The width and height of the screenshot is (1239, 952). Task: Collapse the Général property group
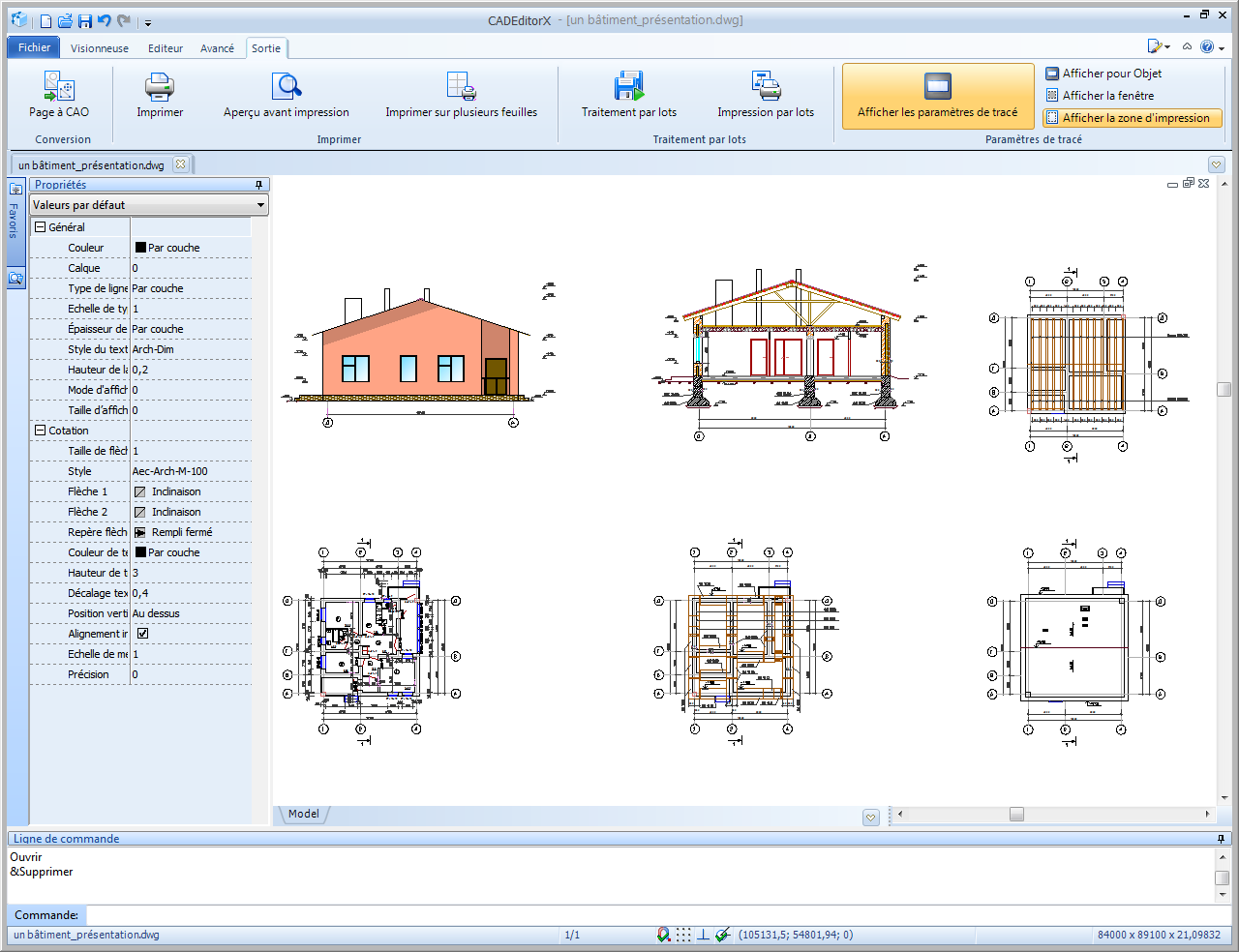[x=41, y=227]
